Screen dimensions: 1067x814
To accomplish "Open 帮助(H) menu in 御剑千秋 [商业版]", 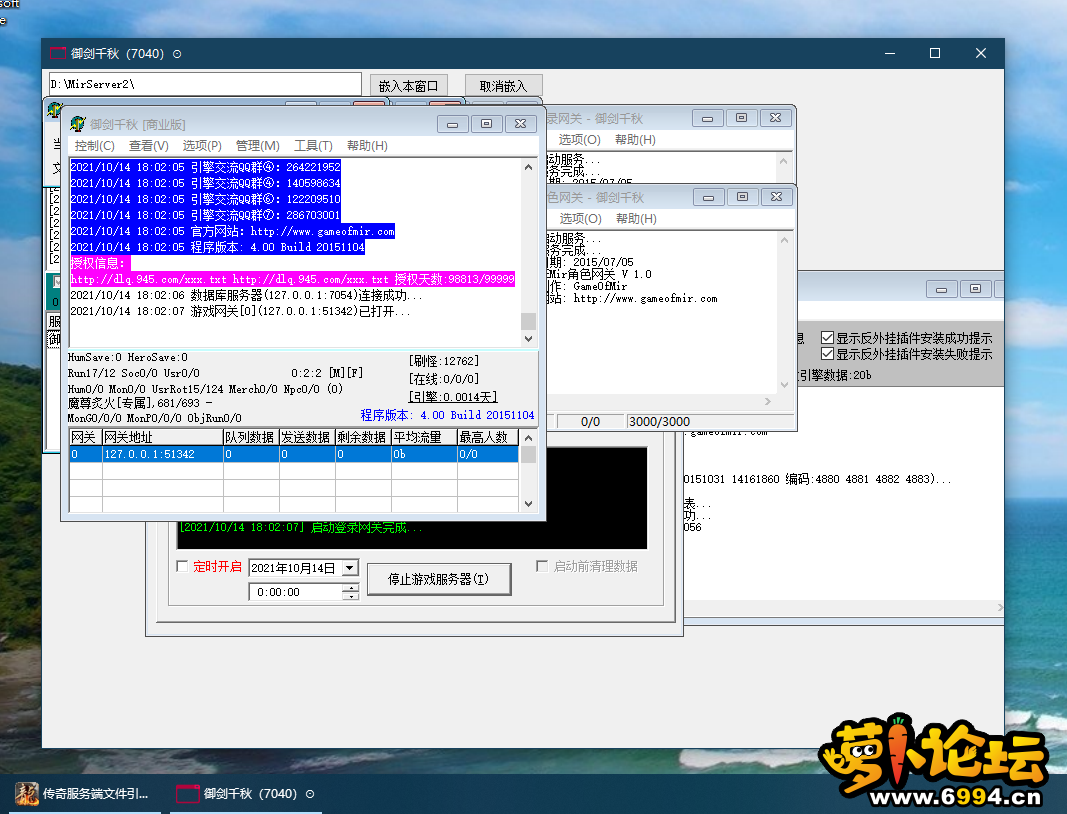I will tap(367, 146).
